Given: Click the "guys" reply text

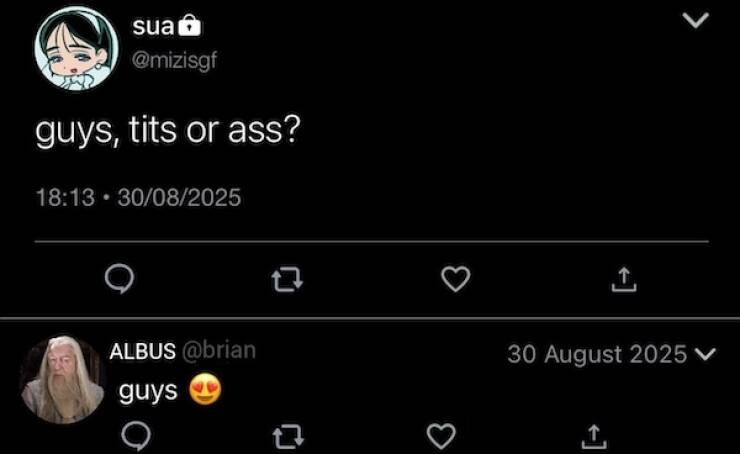Looking at the screenshot, I should [x=149, y=390].
